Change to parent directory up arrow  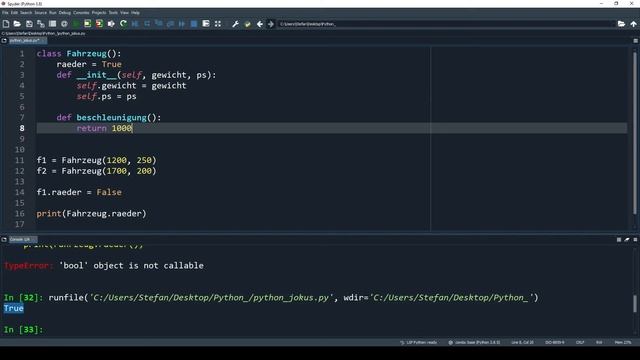(633, 24)
